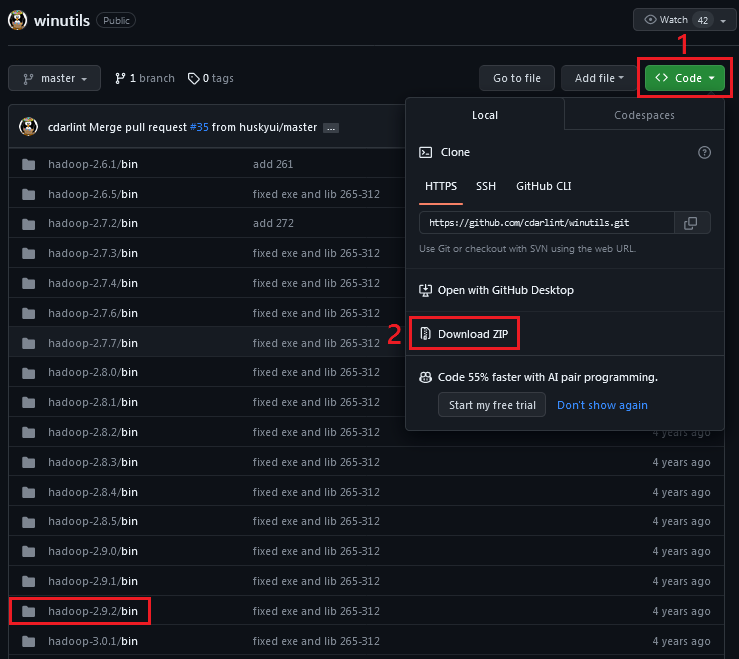
Task: Select the SSH clone tab
Action: (485, 186)
